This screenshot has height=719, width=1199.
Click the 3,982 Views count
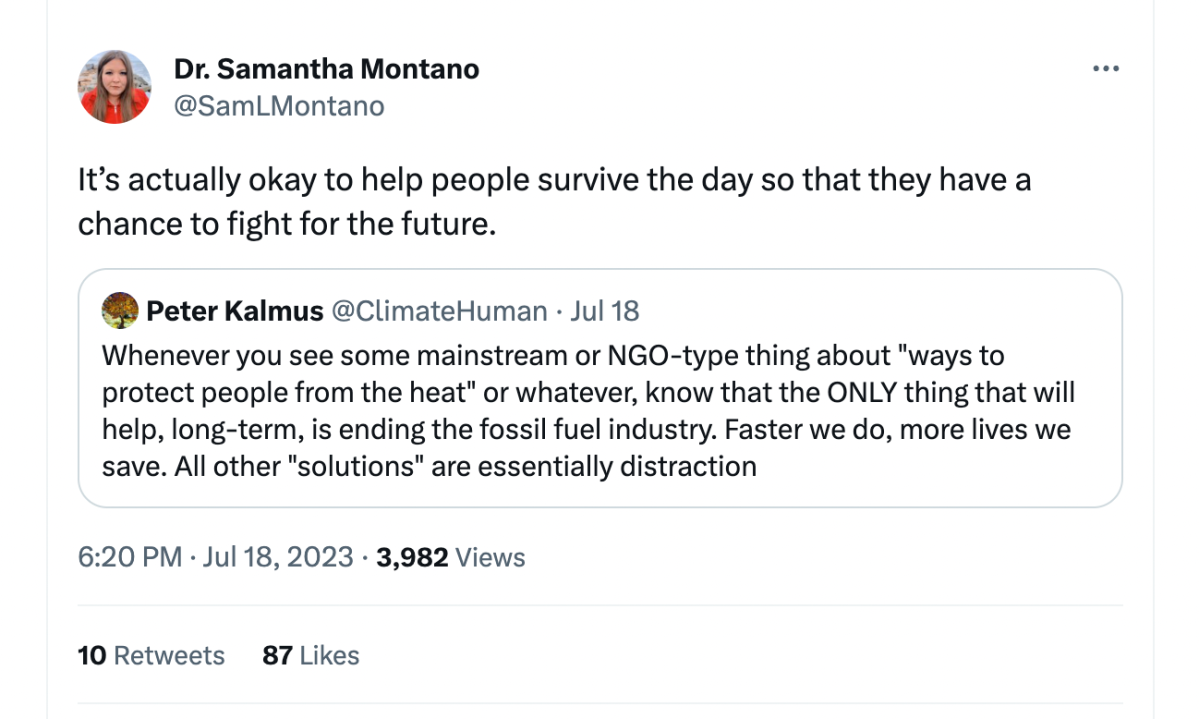(x=450, y=556)
